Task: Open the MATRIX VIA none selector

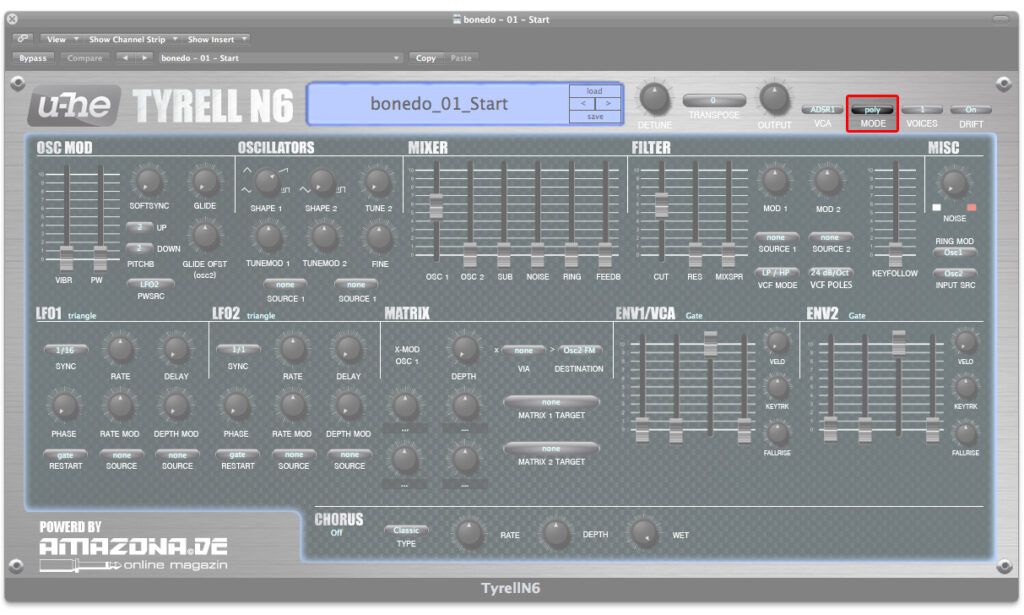Action: tap(524, 351)
